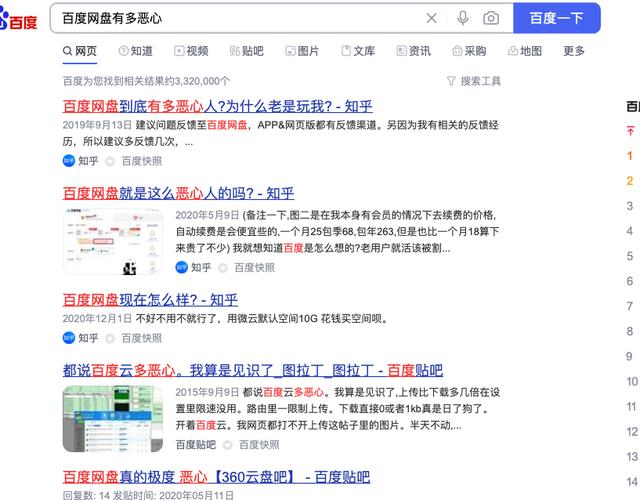Screen dimensions: 640x500
Task: Click 知乎 source icon under 就是这么恶心人 result
Action: coord(182,267)
